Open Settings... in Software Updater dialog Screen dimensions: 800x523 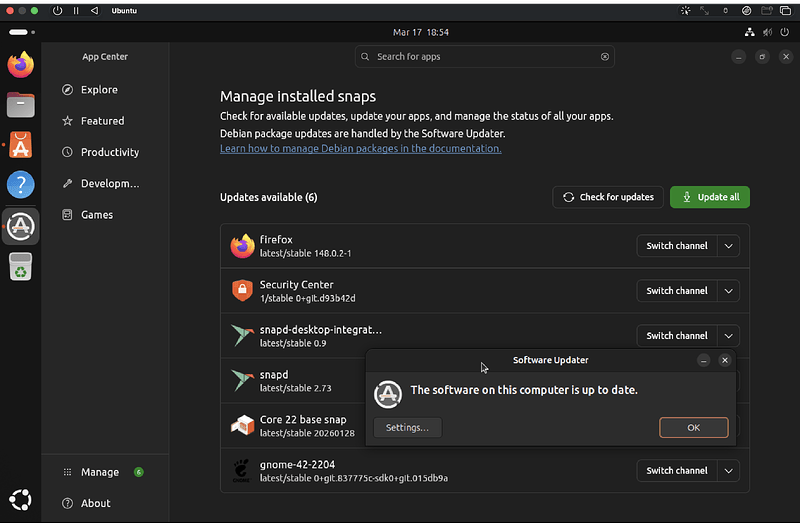pyautogui.click(x=407, y=428)
